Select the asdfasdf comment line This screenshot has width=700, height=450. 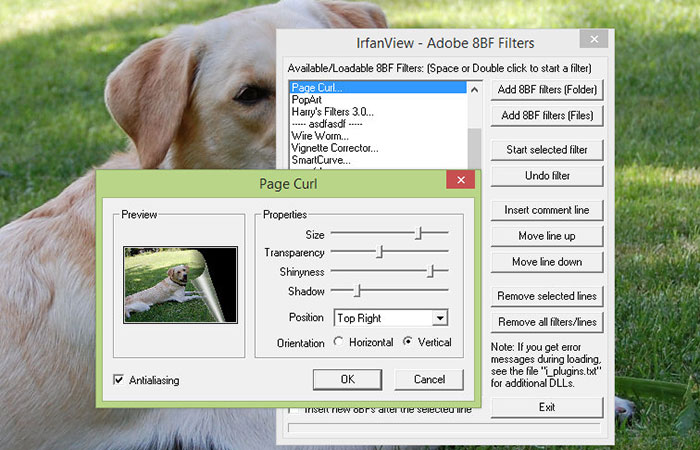coord(378,124)
